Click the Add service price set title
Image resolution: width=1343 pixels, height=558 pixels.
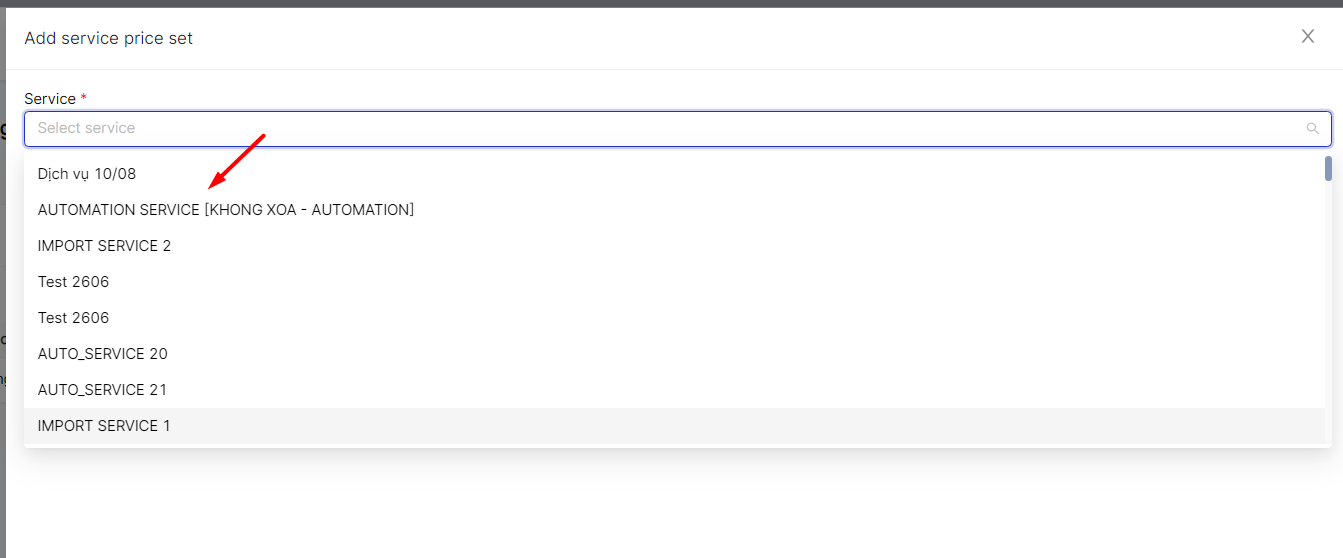(108, 38)
